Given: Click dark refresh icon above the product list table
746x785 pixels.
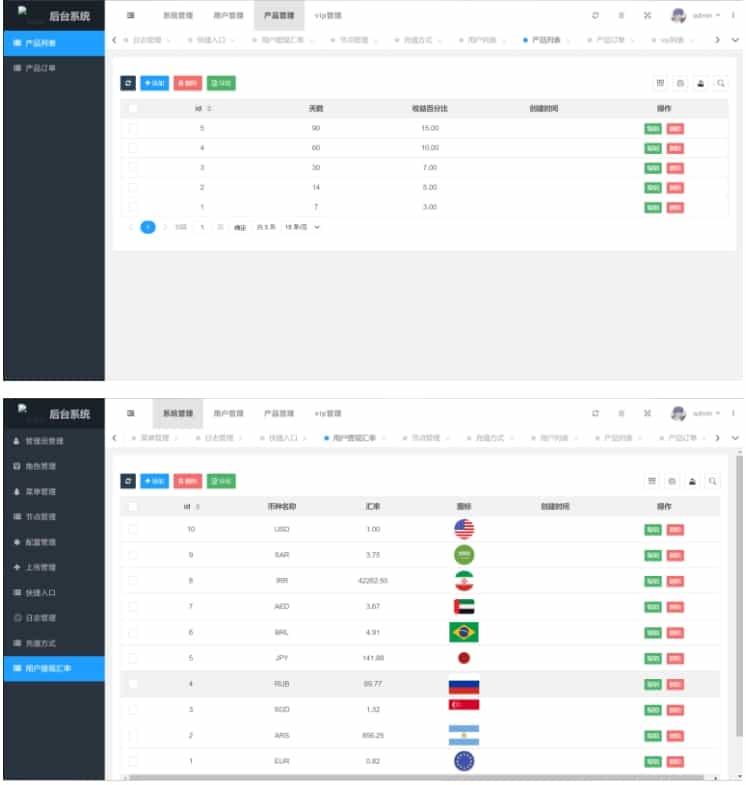Looking at the screenshot, I should [x=128, y=84].
